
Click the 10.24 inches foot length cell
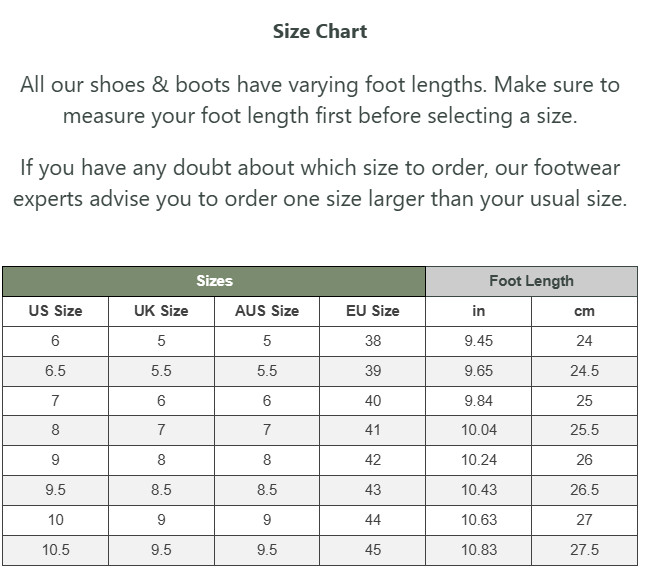pyautogui.click(x=478, y=460)
